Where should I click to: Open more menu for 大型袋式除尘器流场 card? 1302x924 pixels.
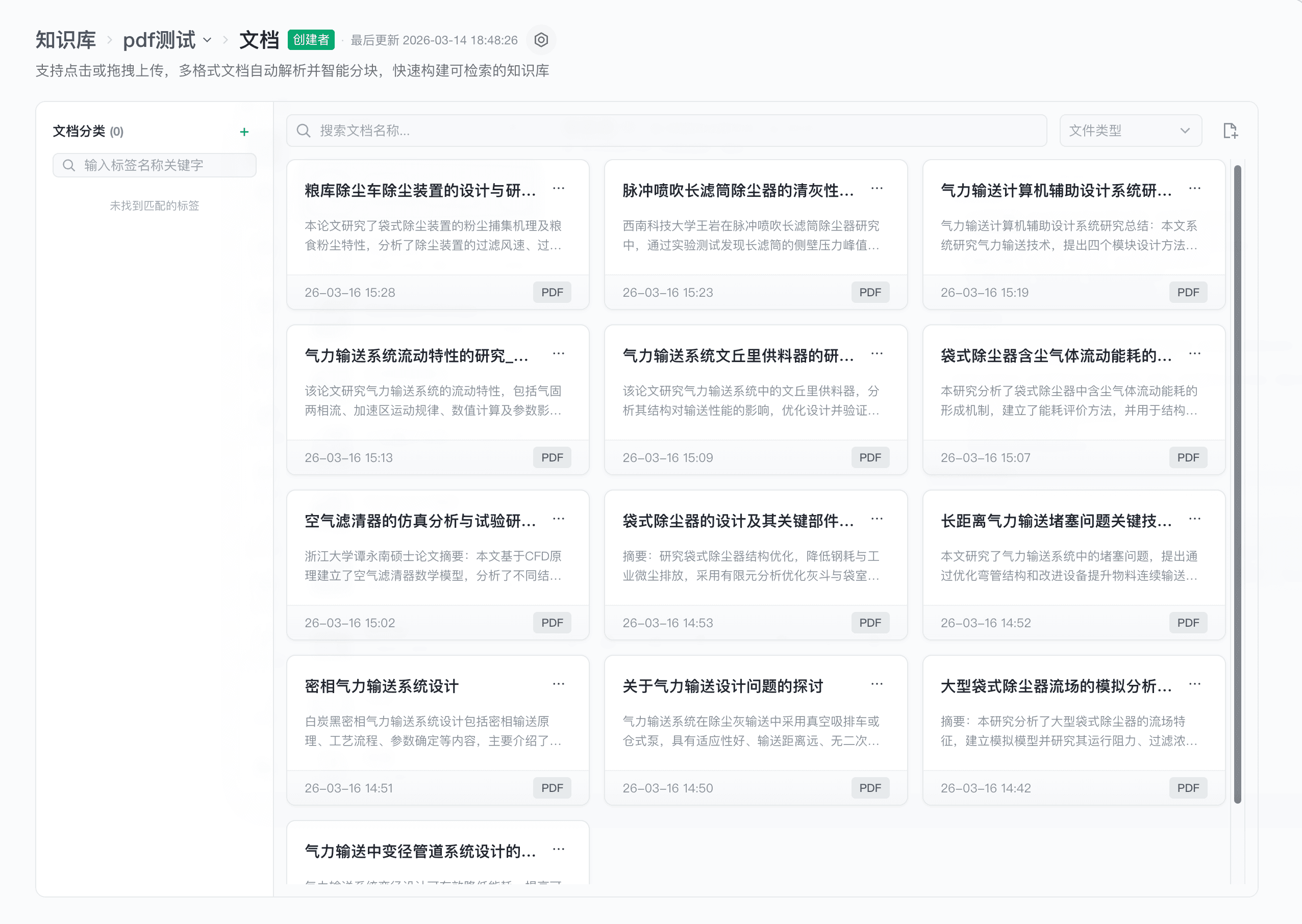coord(1194,684)
